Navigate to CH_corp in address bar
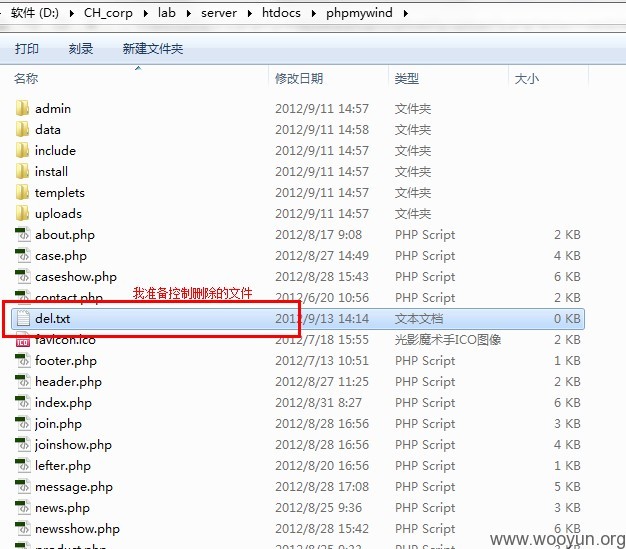626x549 pixels. 108,13
